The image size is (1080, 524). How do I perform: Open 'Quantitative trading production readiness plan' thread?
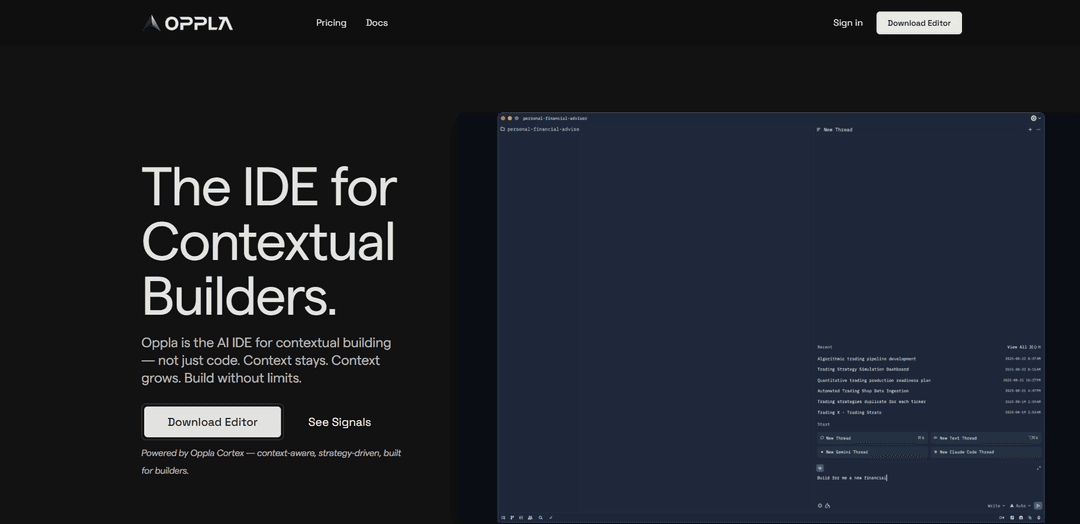(929, 380)
